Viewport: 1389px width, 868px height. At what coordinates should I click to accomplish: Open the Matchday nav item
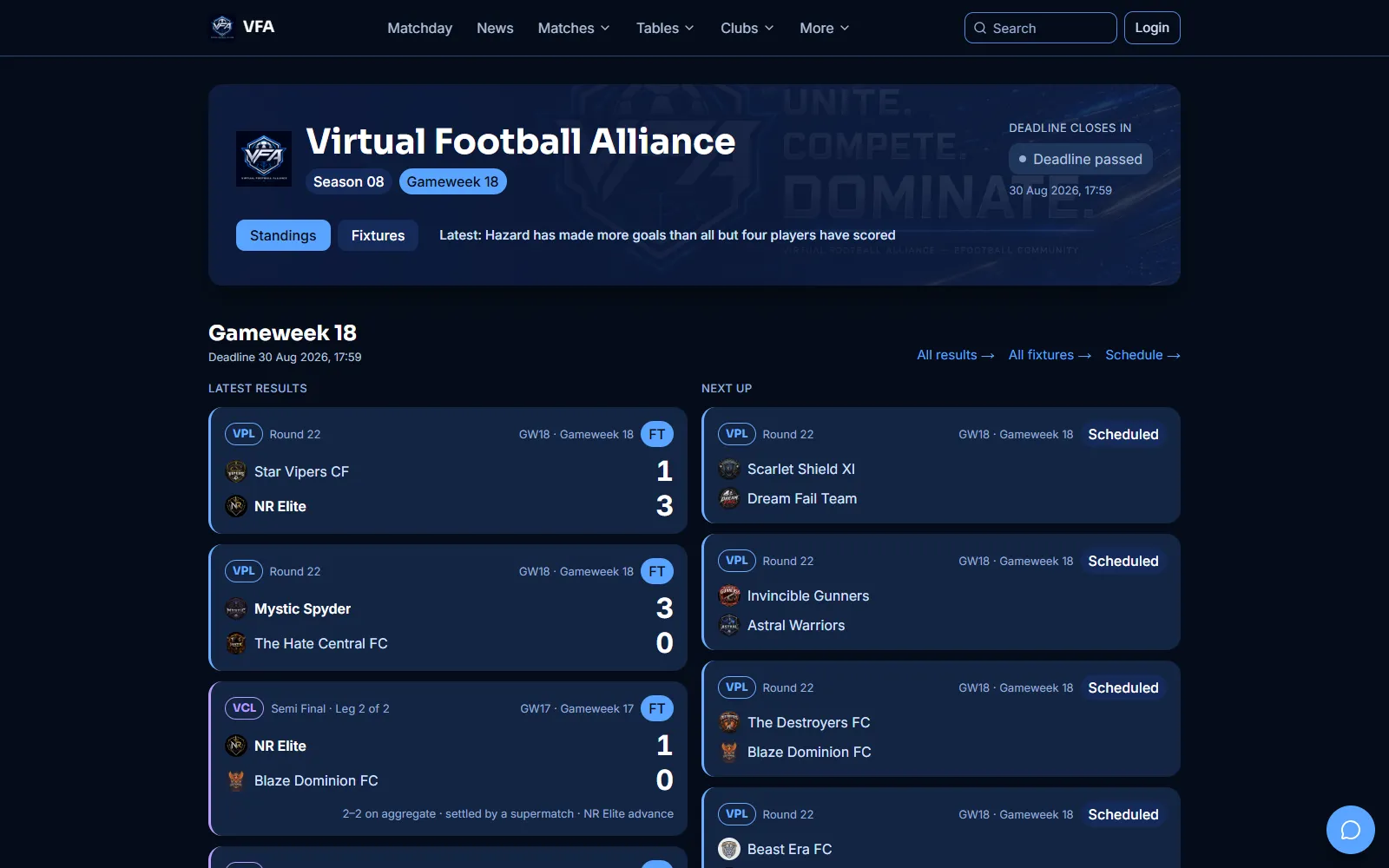click(419, 28)
